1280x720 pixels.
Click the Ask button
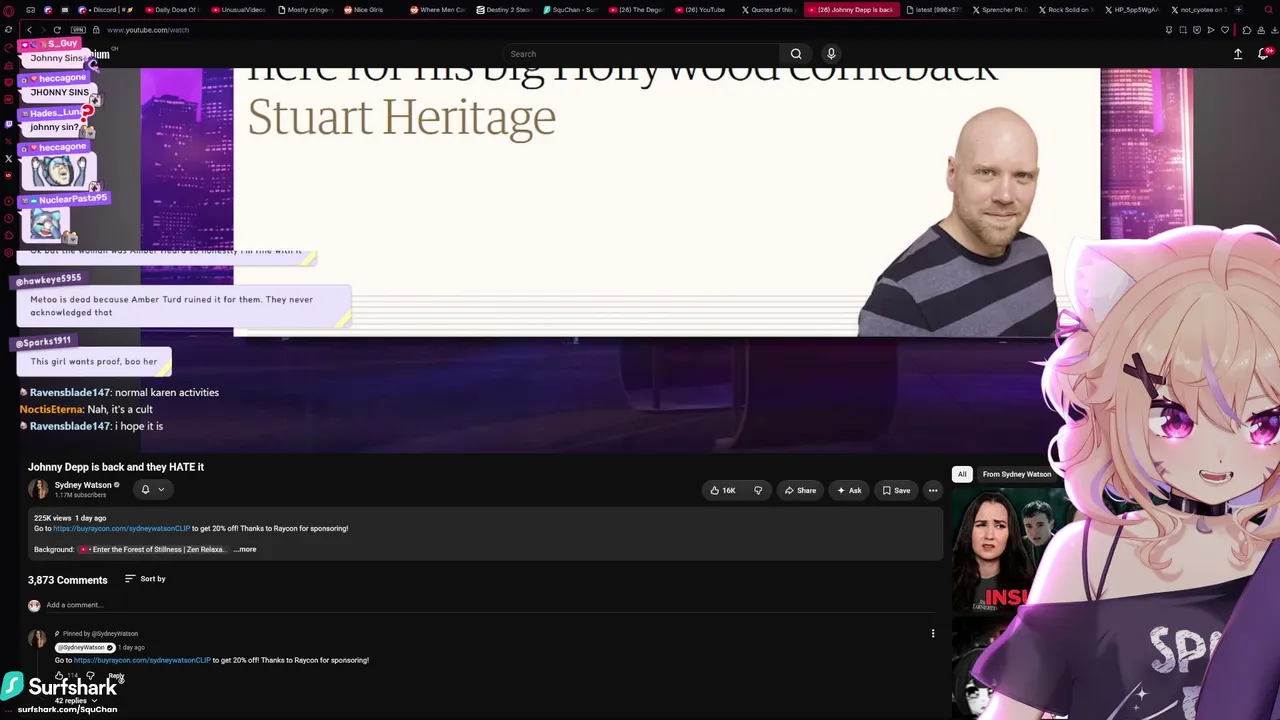tap(849, 490)
